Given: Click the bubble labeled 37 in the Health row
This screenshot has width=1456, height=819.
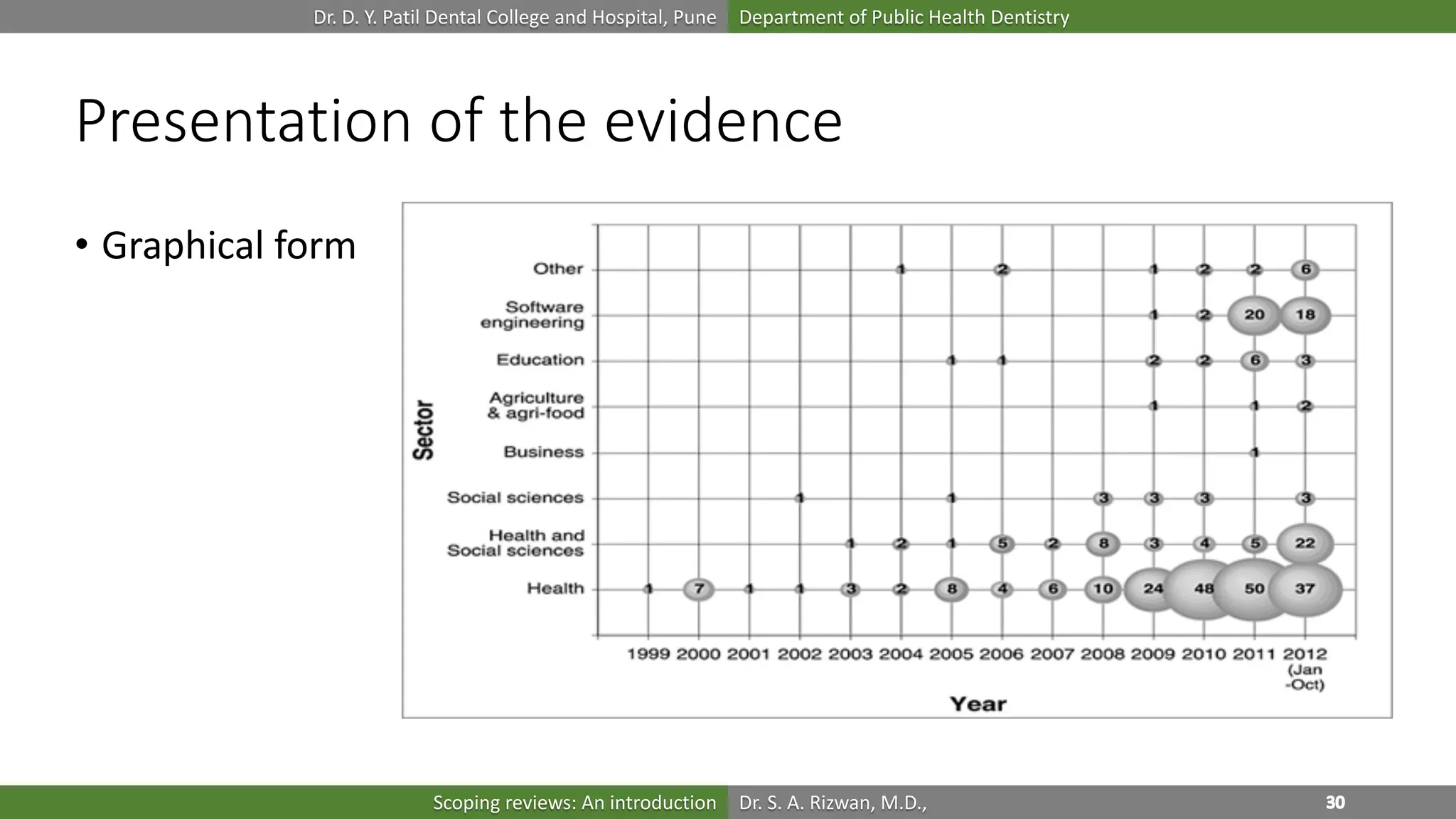Looking at the screenshot, I should coord(1305,589).
